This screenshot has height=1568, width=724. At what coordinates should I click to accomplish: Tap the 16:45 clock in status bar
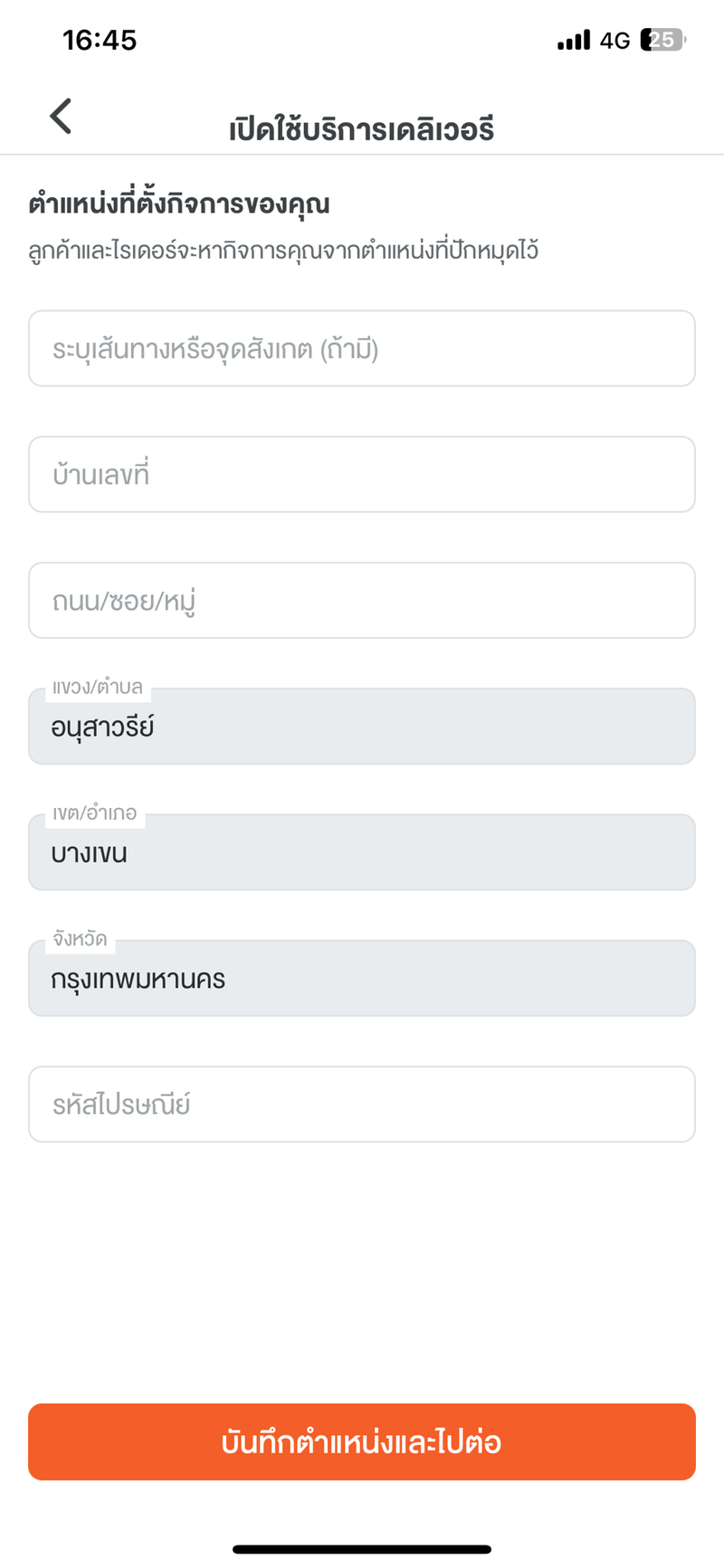pos(100,40)
